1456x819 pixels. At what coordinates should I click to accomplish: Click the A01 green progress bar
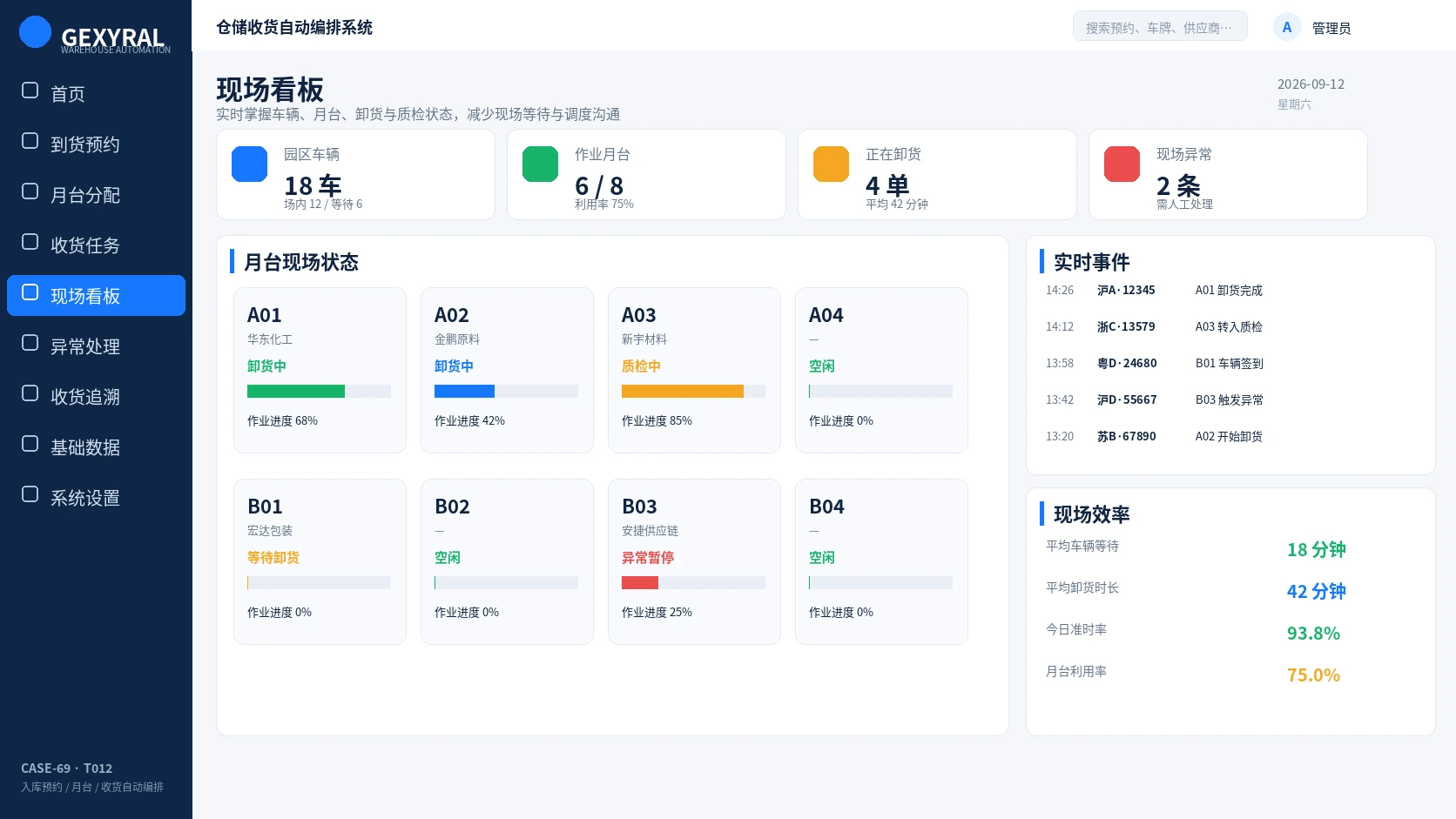click(x=296, y=392)
